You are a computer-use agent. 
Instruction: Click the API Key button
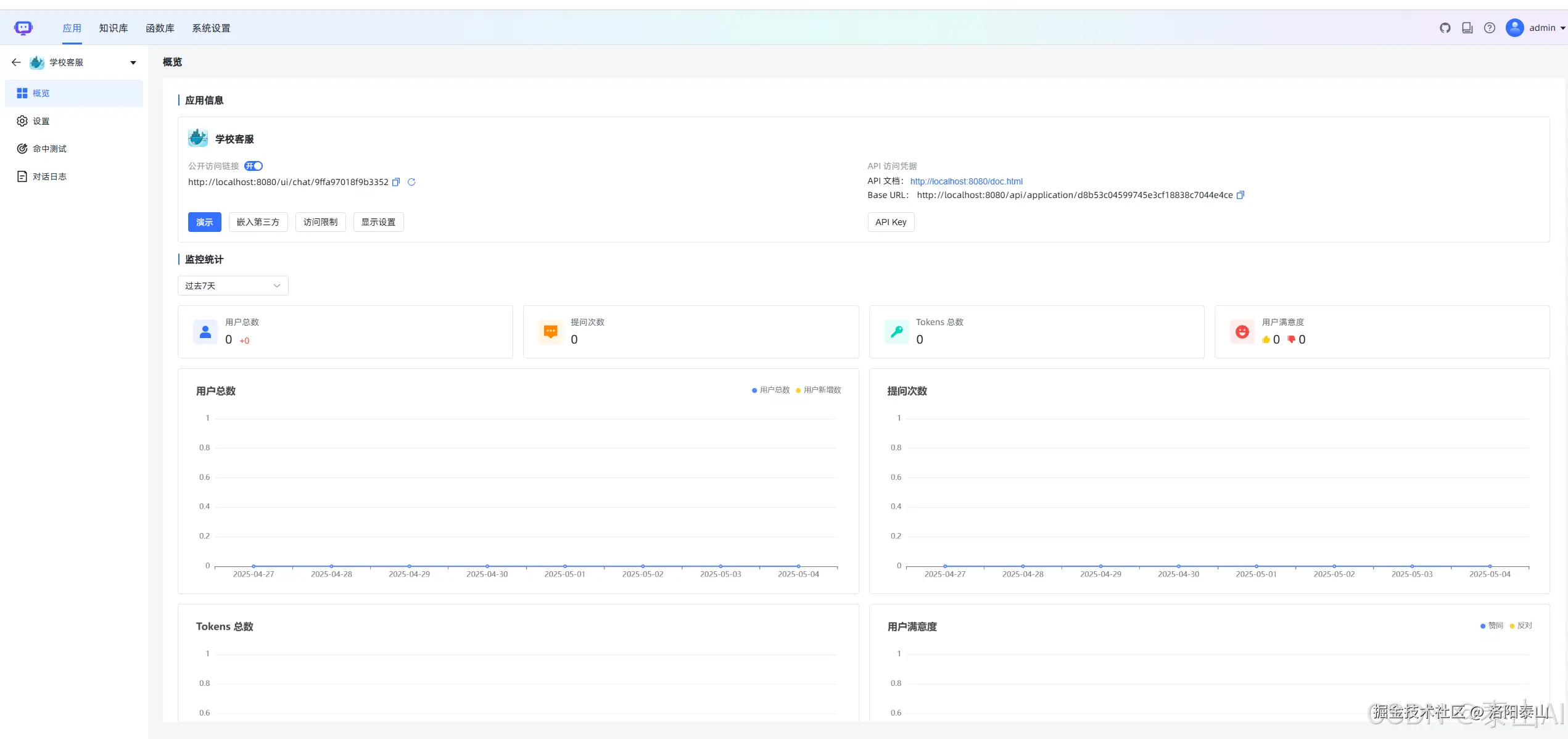point(890,222)
